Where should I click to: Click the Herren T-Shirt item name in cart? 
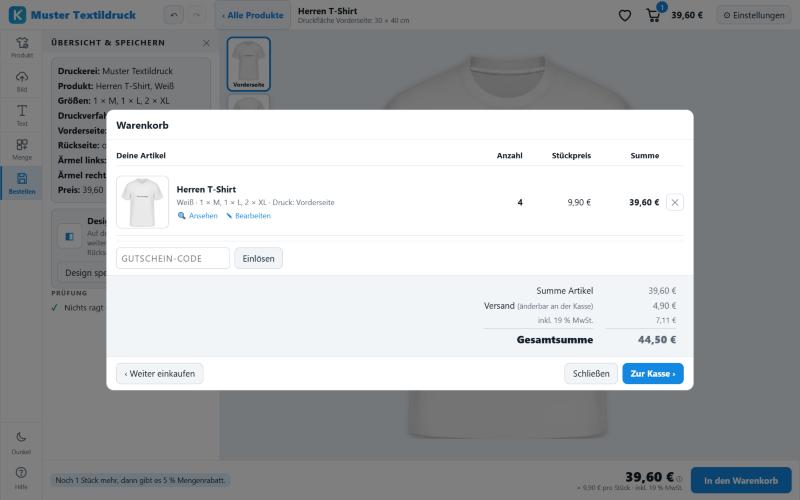click(206, 189)
